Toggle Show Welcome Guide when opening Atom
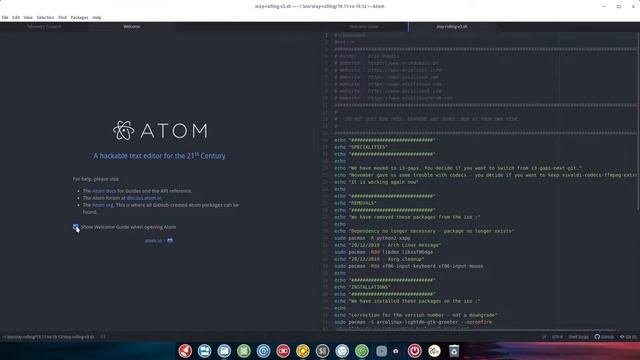Screen dimensions: 640x360 (76, 227)
